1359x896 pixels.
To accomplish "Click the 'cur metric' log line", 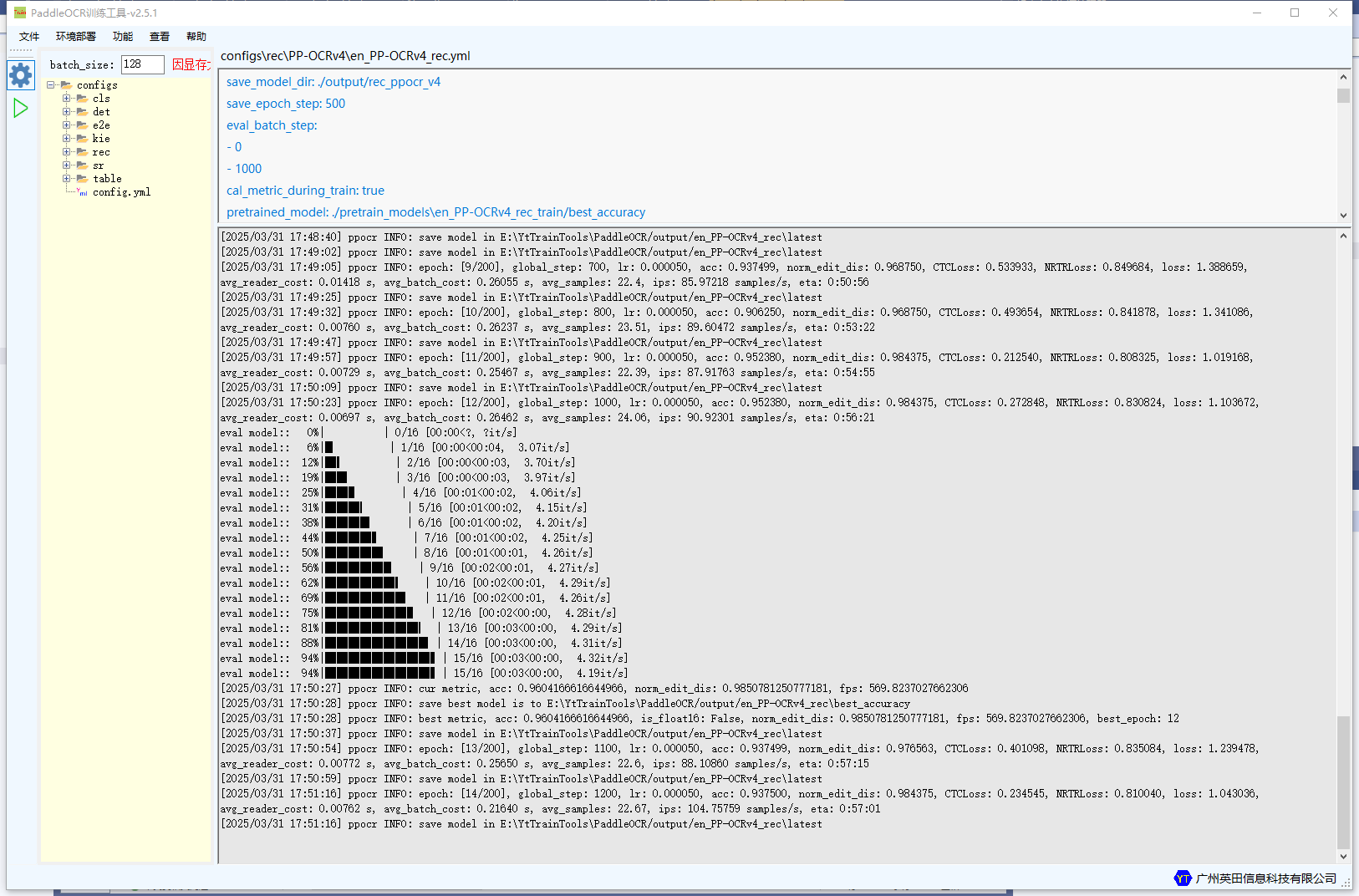I will click(594, 689).
